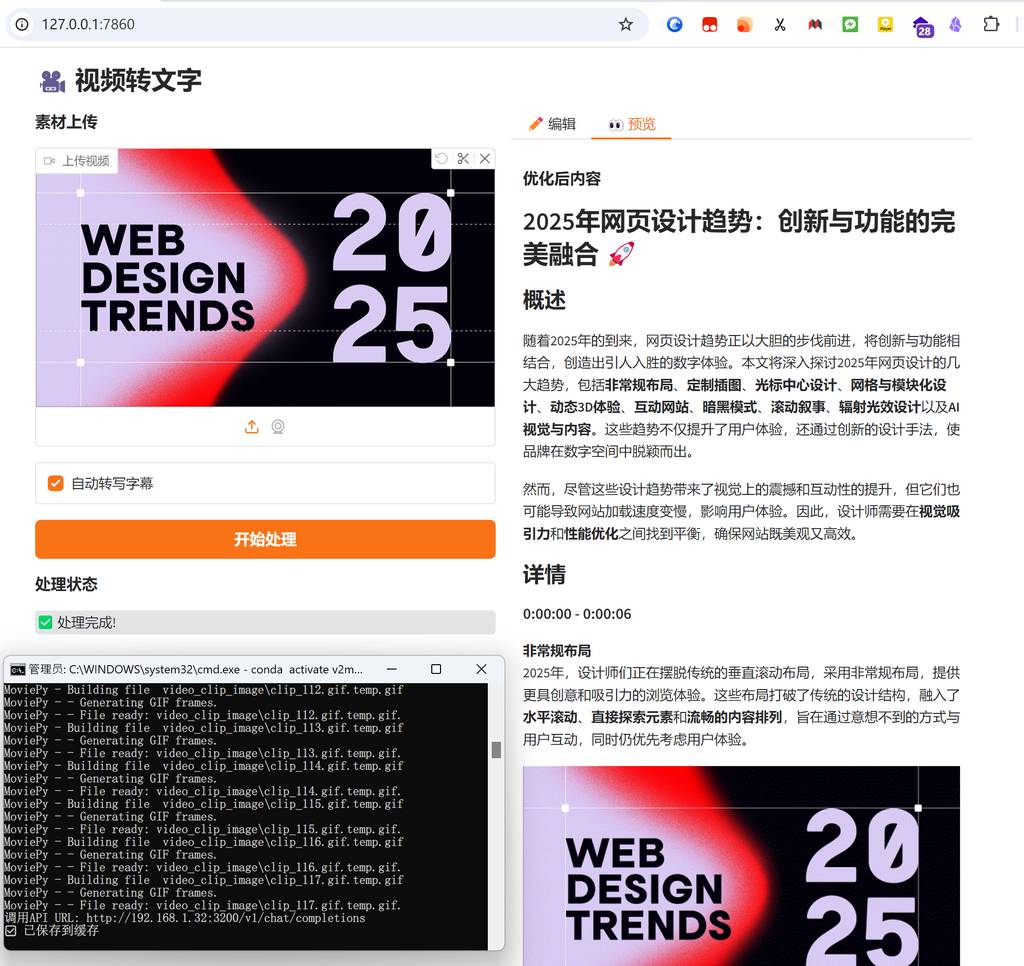Remove the uploaded video with X icon
The width and height of the screenshot is (1024, 966).
485,159
